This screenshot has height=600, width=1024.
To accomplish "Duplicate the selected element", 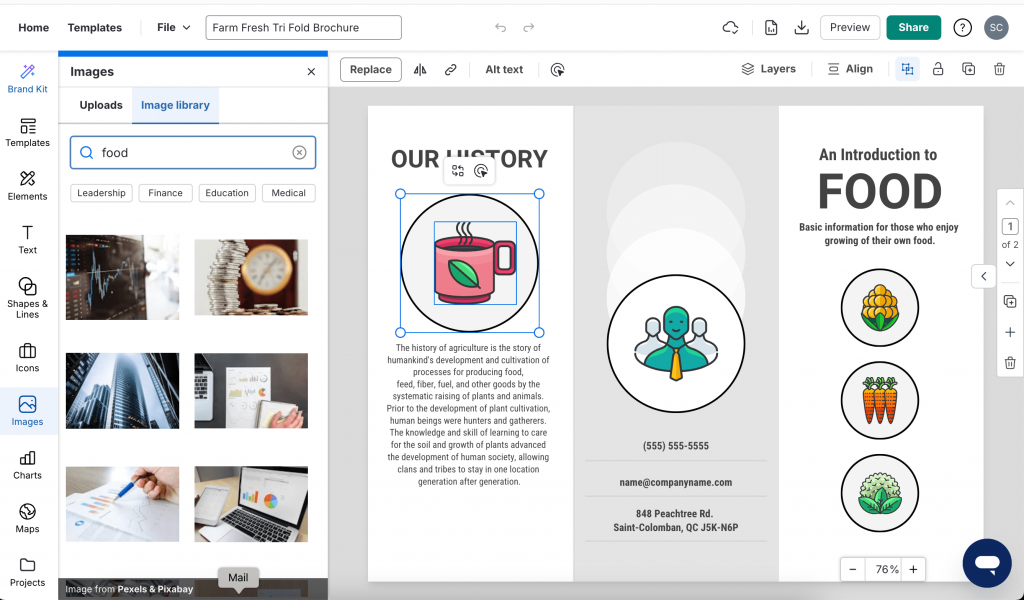I will (968, 69).
